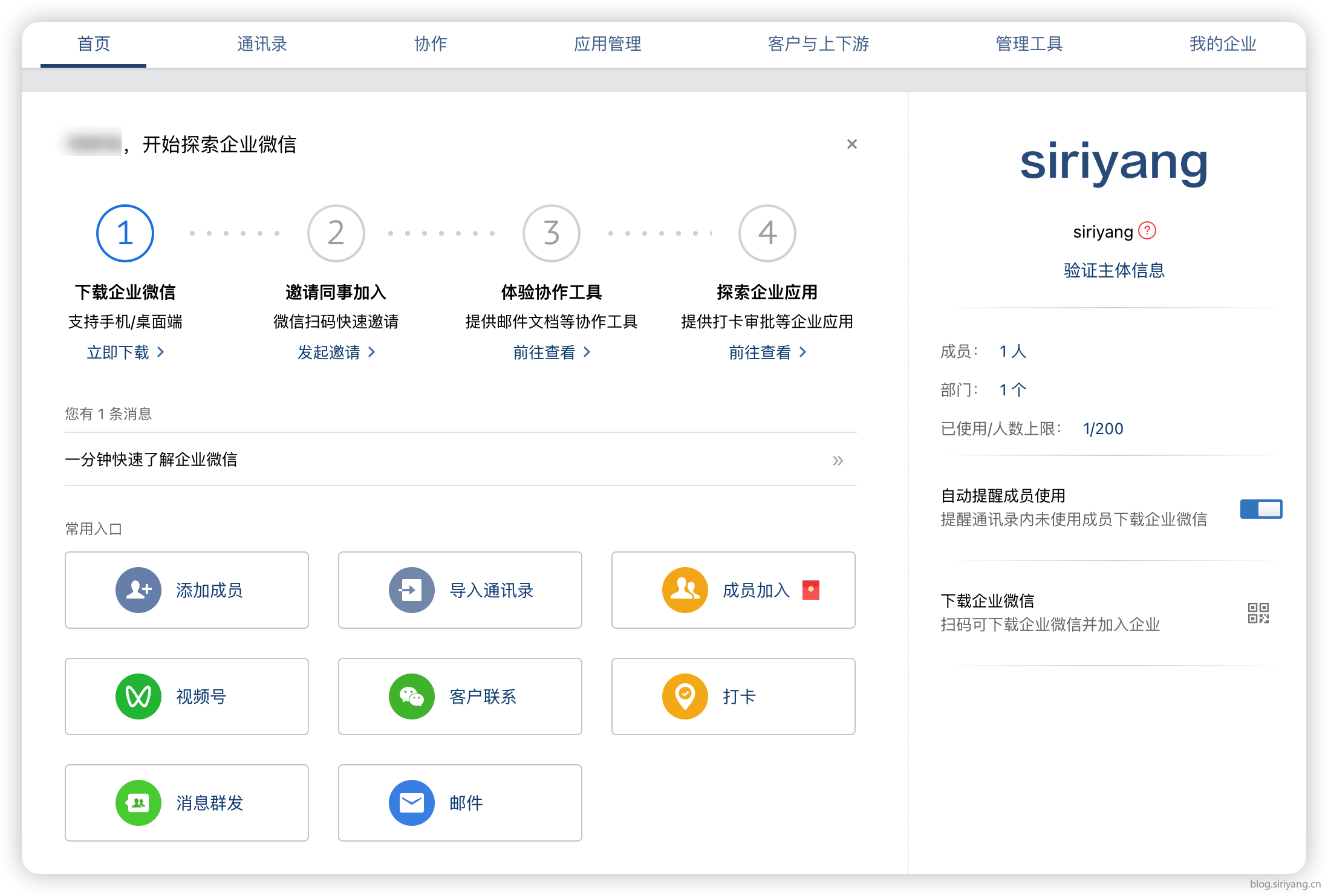Click step 2 circle for 邀请同事加入

pos(336,233)
